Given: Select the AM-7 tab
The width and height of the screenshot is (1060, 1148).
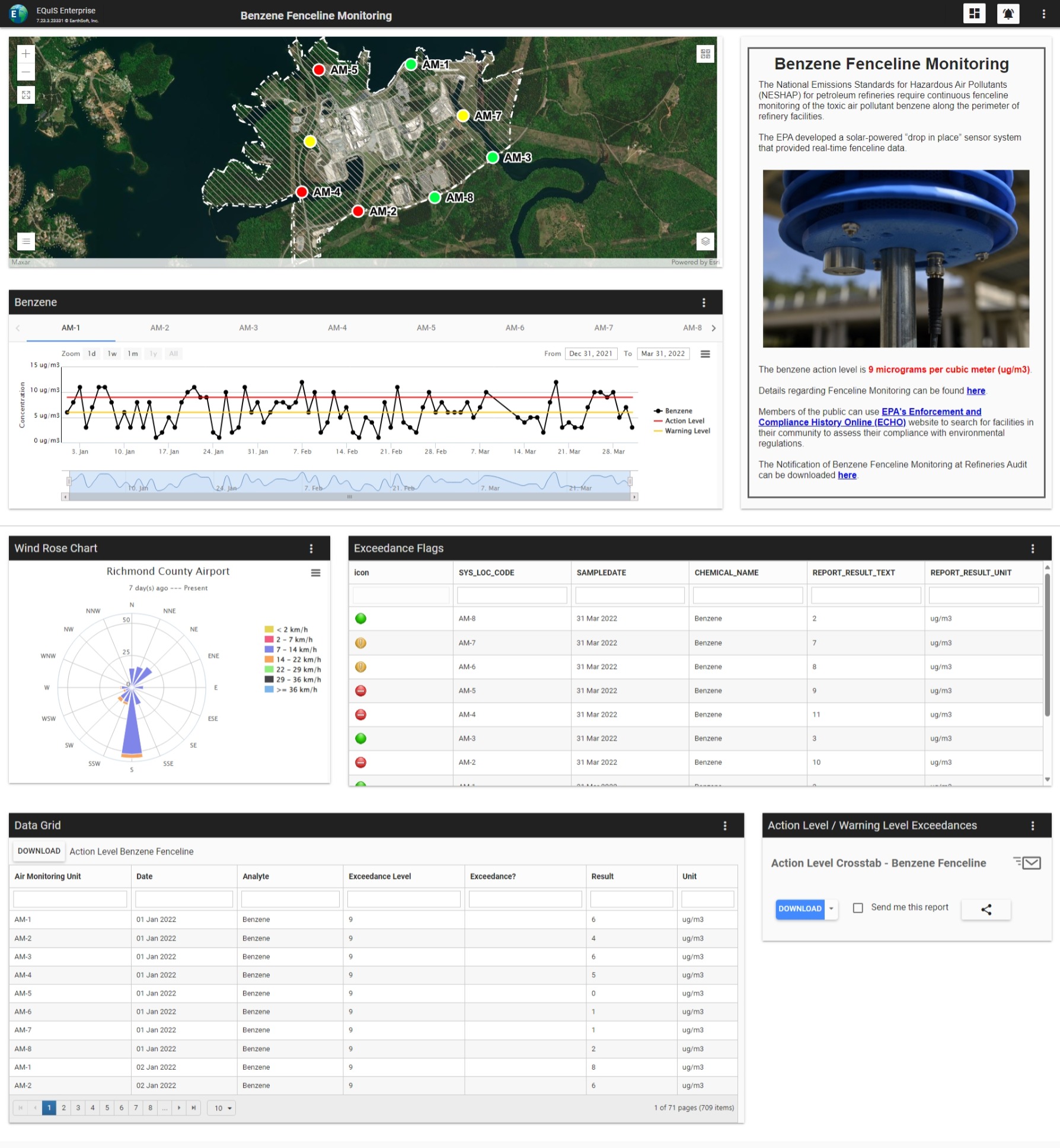Looking at the screenshot, I should pos(603,328).
